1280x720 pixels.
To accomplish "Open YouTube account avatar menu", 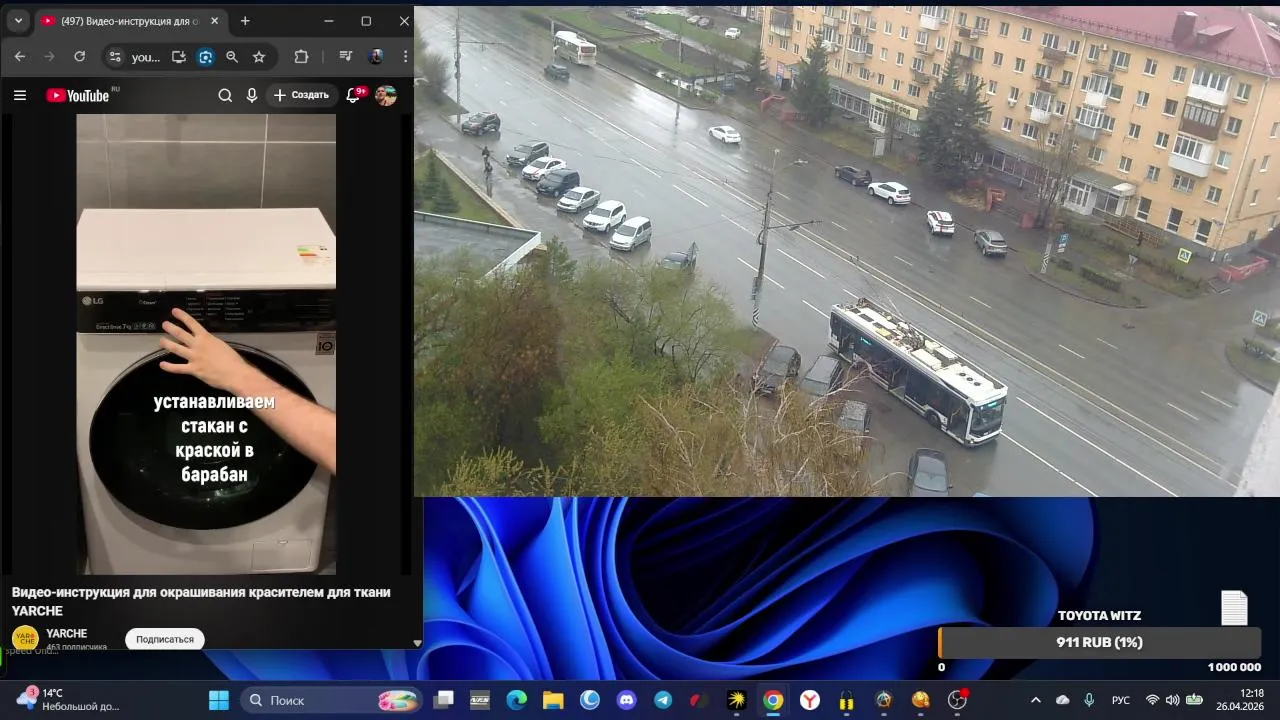I will point(386,95).
